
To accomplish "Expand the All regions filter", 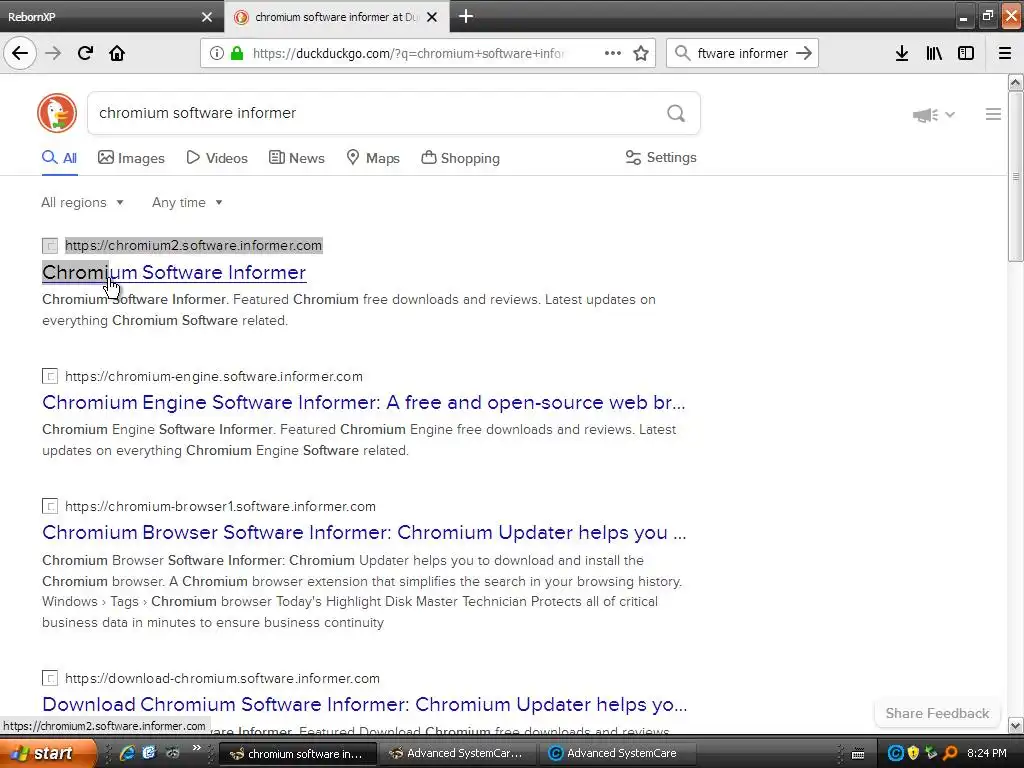I will [82, 202].
